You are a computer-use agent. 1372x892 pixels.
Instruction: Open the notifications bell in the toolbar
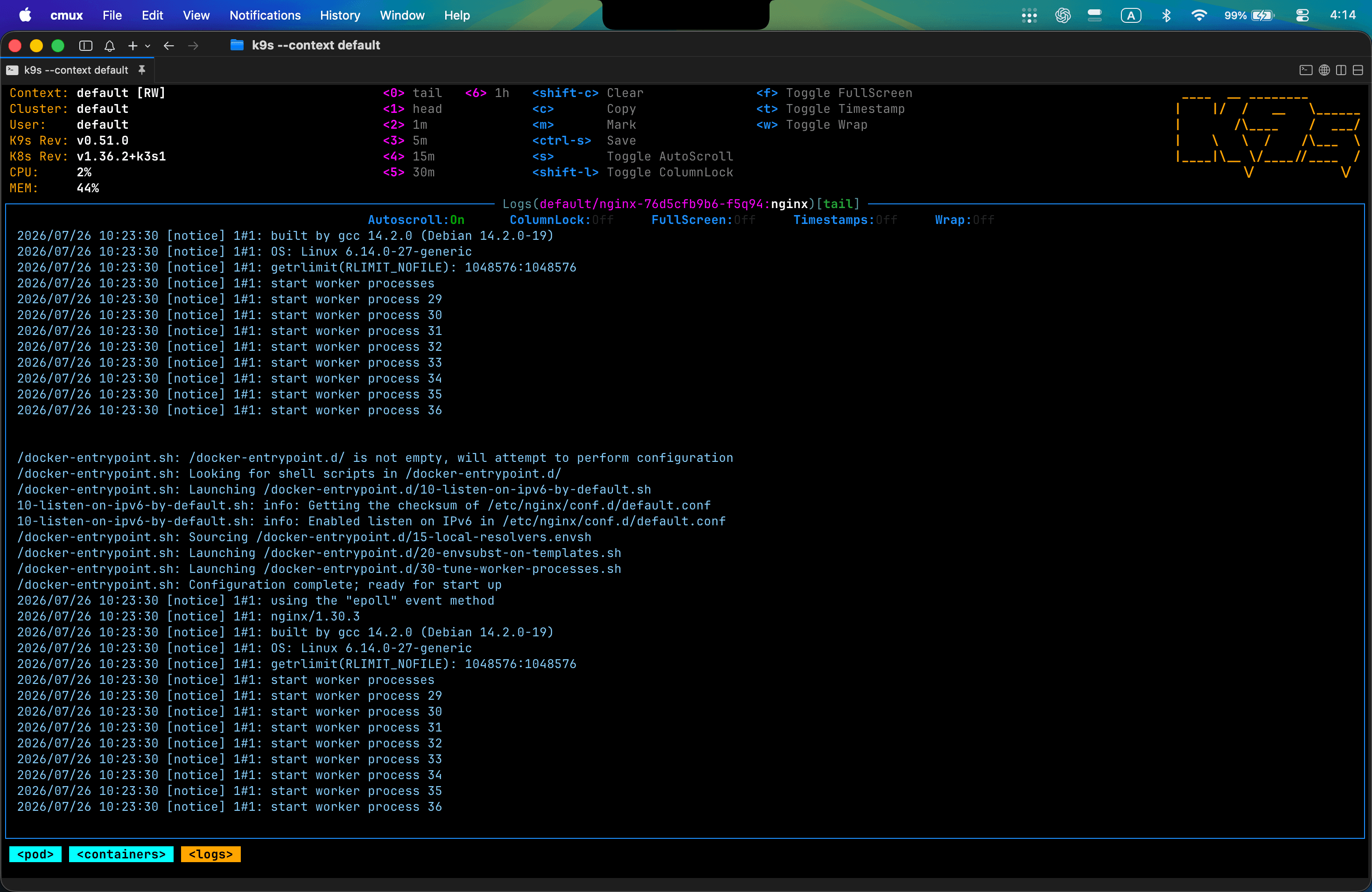pos(110,46)
